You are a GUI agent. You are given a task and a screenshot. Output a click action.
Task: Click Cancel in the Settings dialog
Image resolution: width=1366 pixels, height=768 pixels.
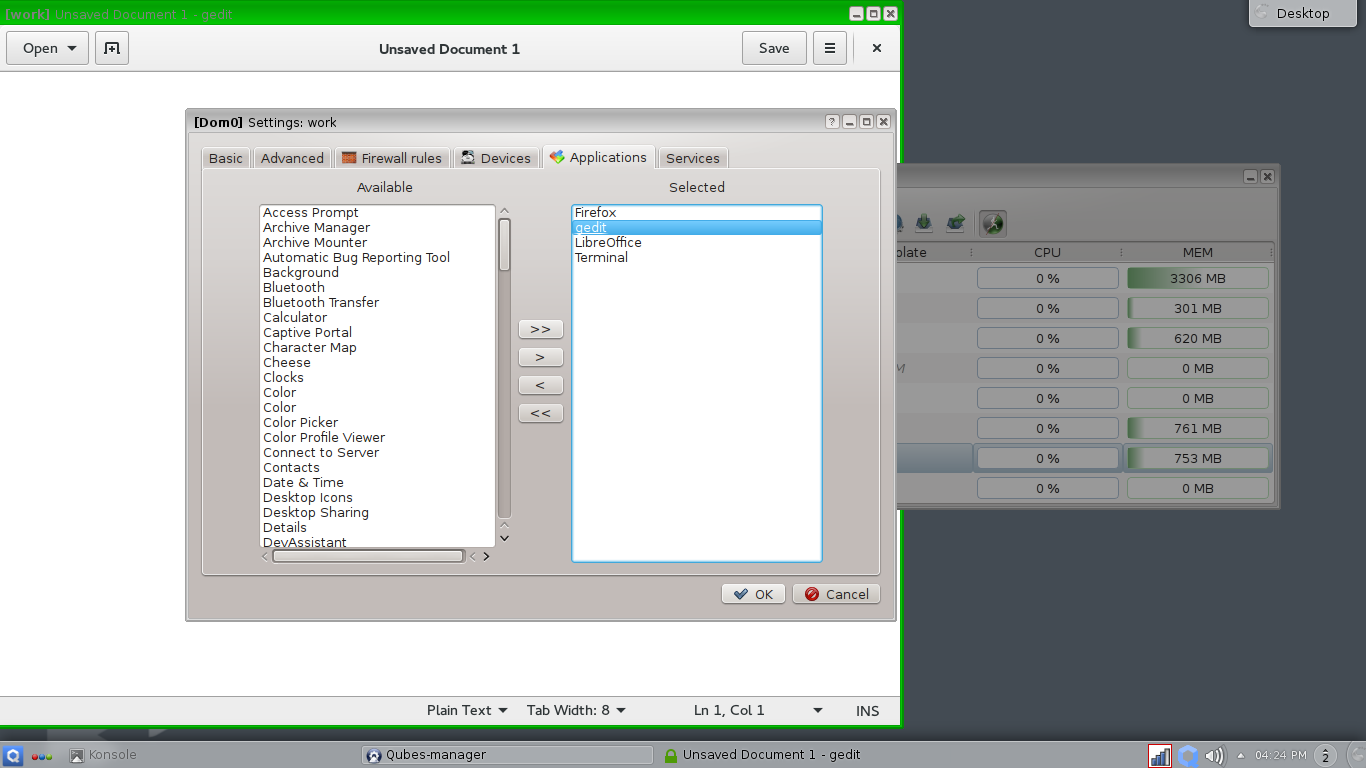836,594
